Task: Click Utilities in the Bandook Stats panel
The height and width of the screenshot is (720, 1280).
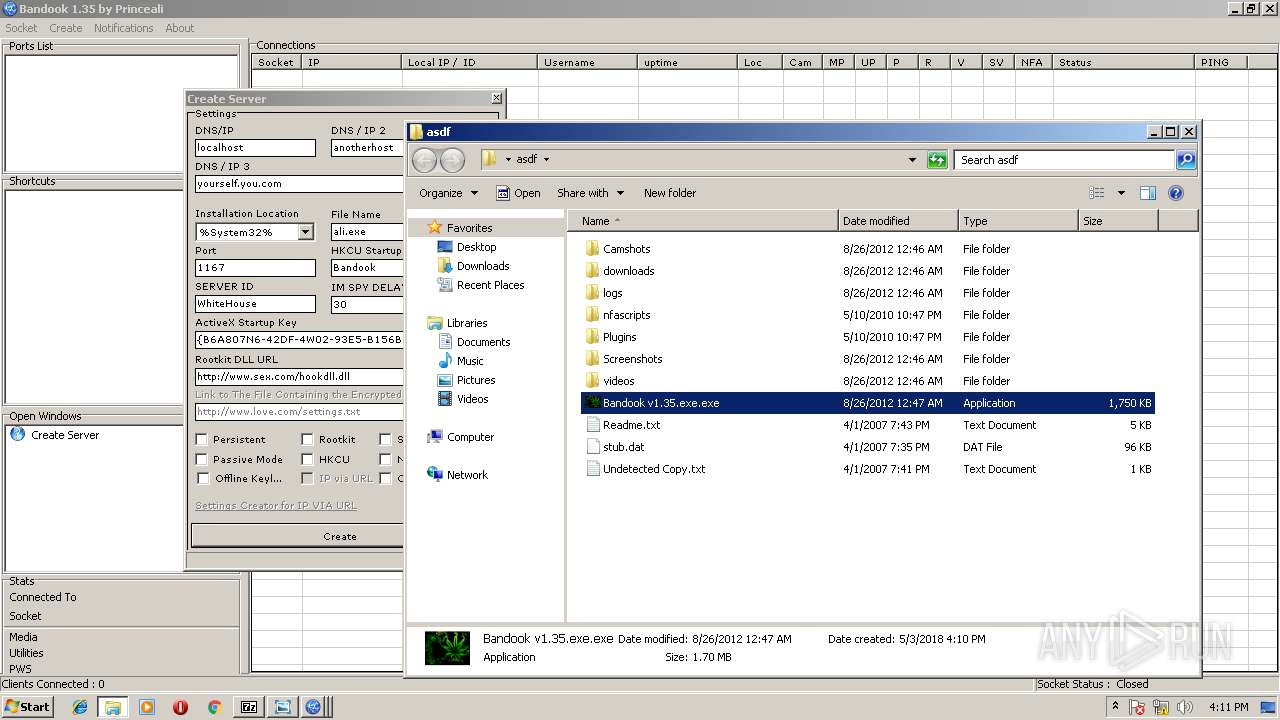Action: click(x=26, y=653)
